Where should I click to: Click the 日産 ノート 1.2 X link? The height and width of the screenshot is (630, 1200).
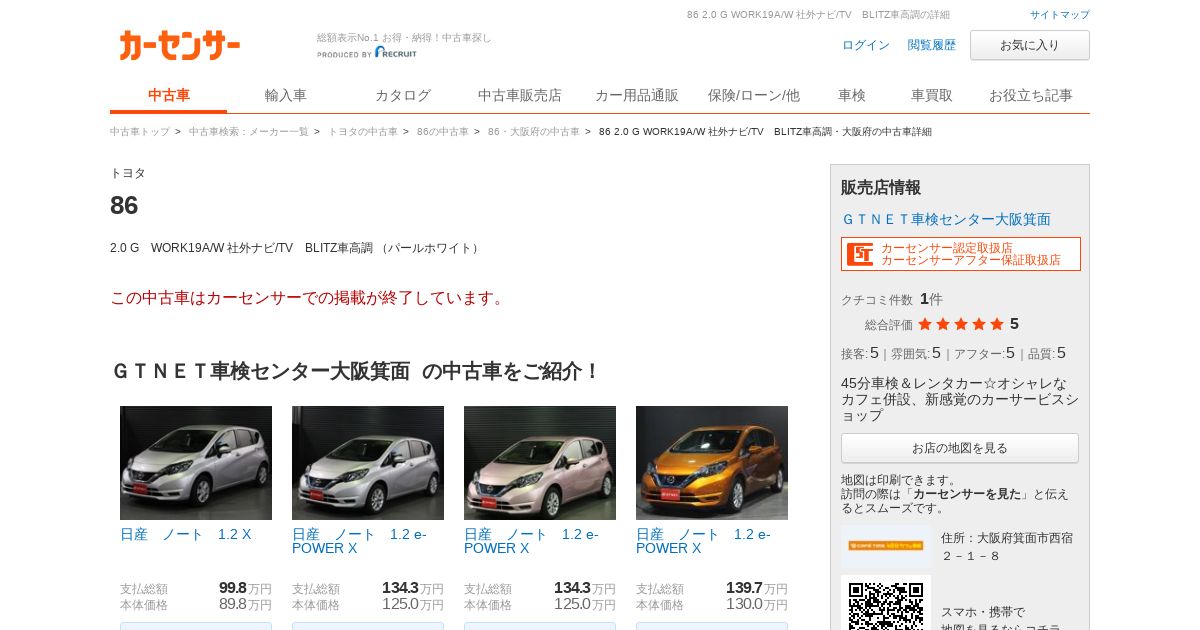tap(186, 535)
